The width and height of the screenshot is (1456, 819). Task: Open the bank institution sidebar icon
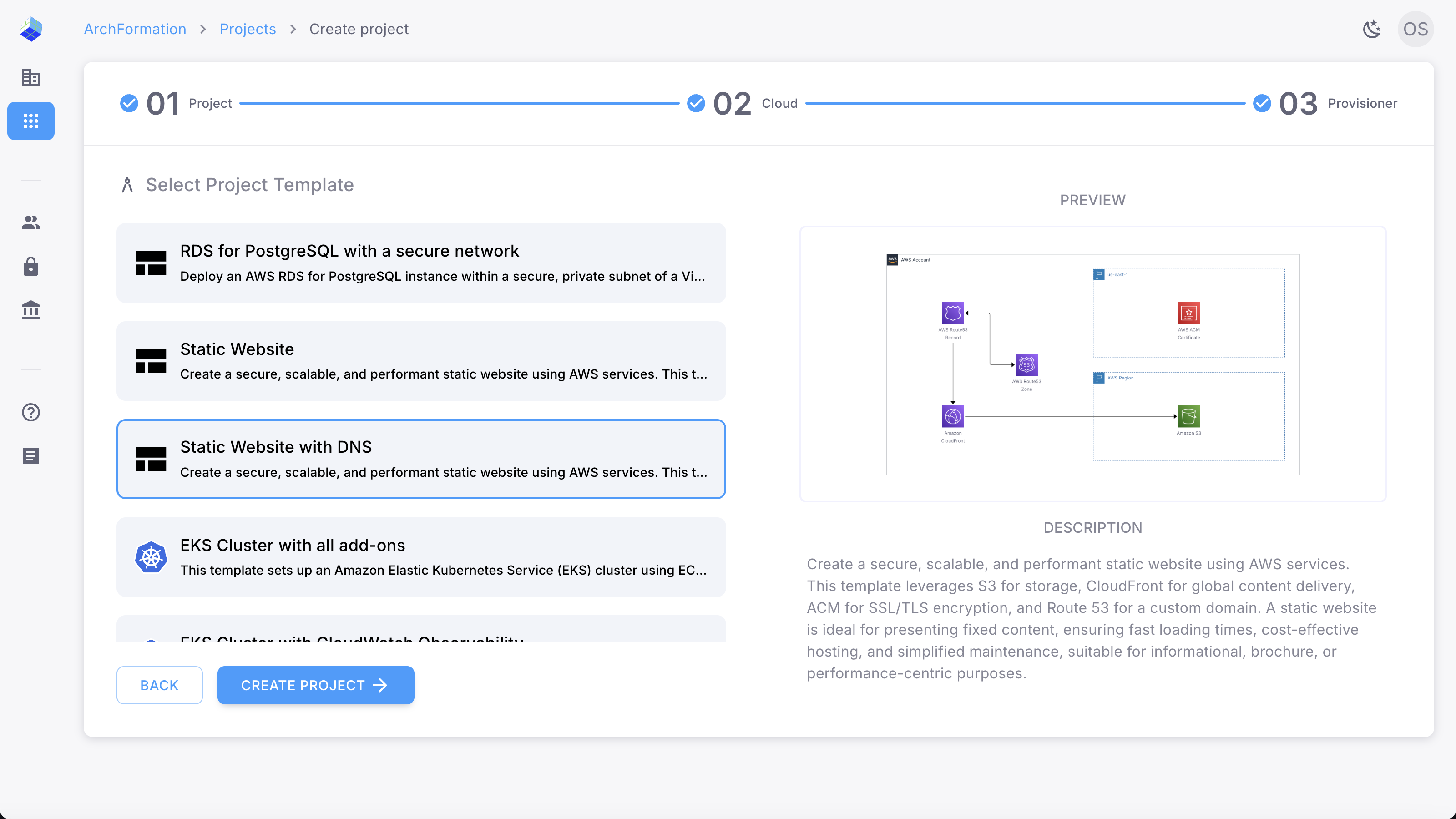(x=30, y=310)
